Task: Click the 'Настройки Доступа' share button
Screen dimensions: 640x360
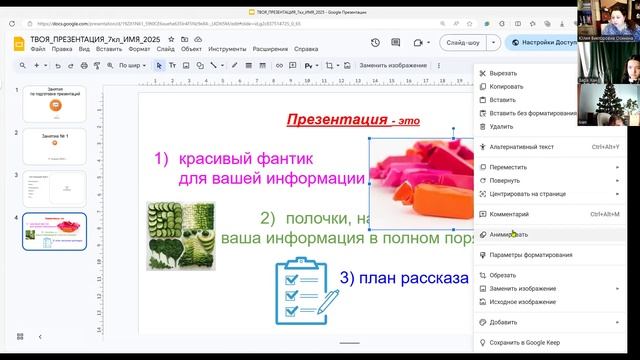Action: click(542, 42)
